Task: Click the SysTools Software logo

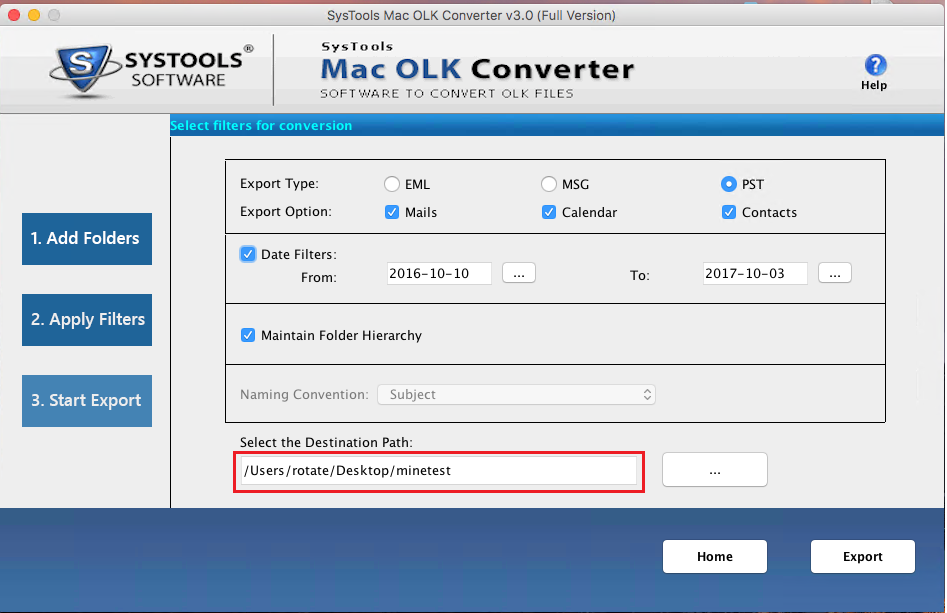Action: (x=151, y=70)
